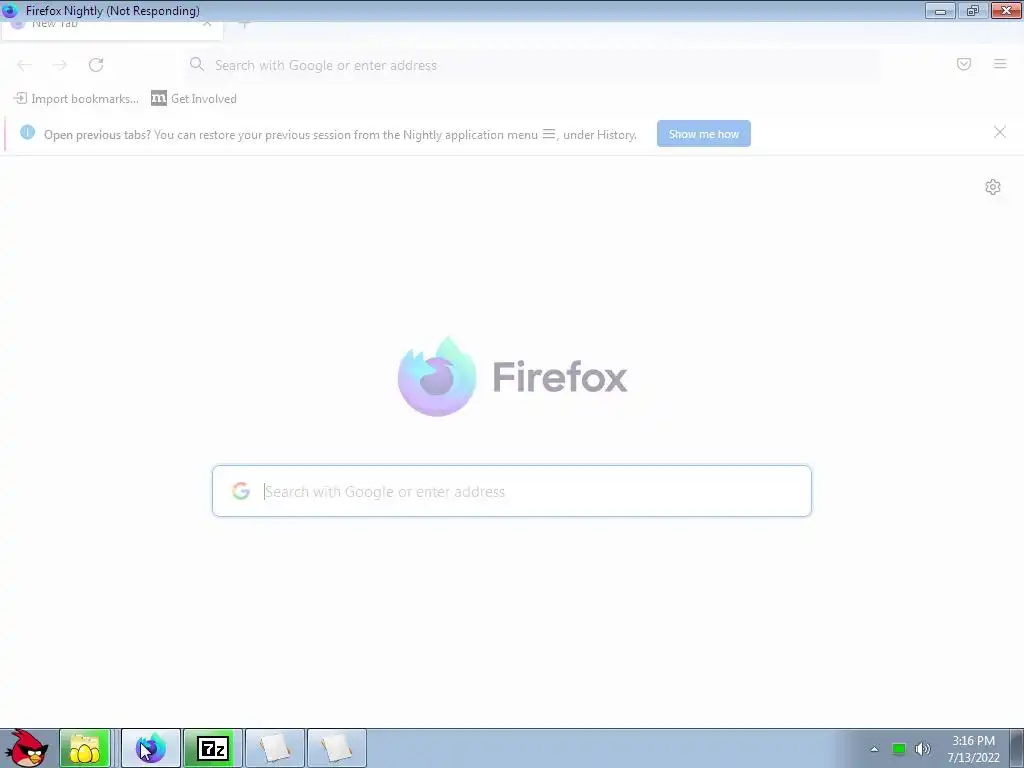Open the first blank-paper taskbar item

tap(275, 748)
